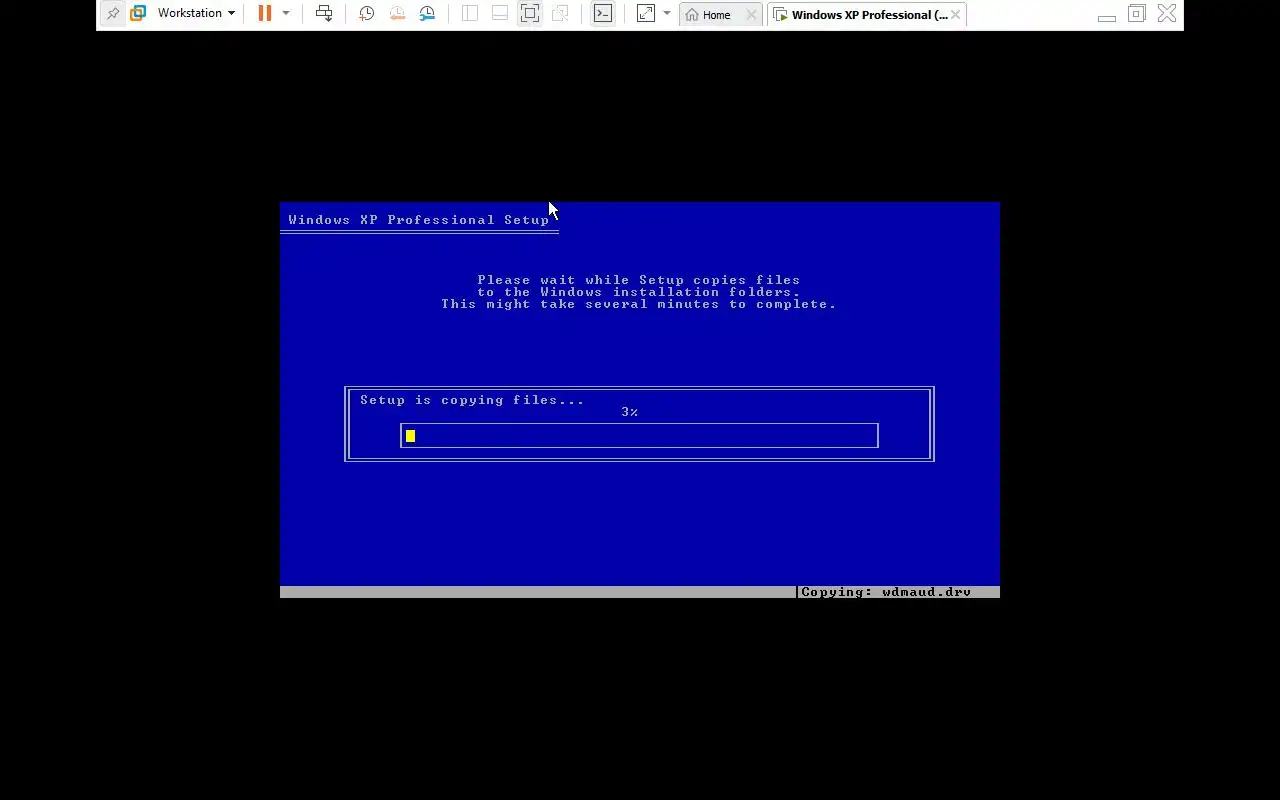Click the VMware Workstation logo icon
Screen dimensions: 1280x800
[138, 14]
